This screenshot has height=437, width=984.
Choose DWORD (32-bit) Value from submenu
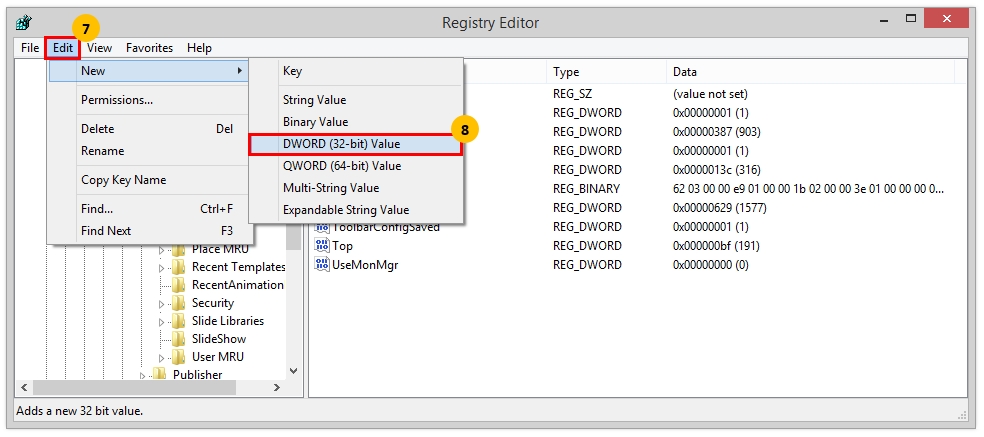tap(341, 144)
